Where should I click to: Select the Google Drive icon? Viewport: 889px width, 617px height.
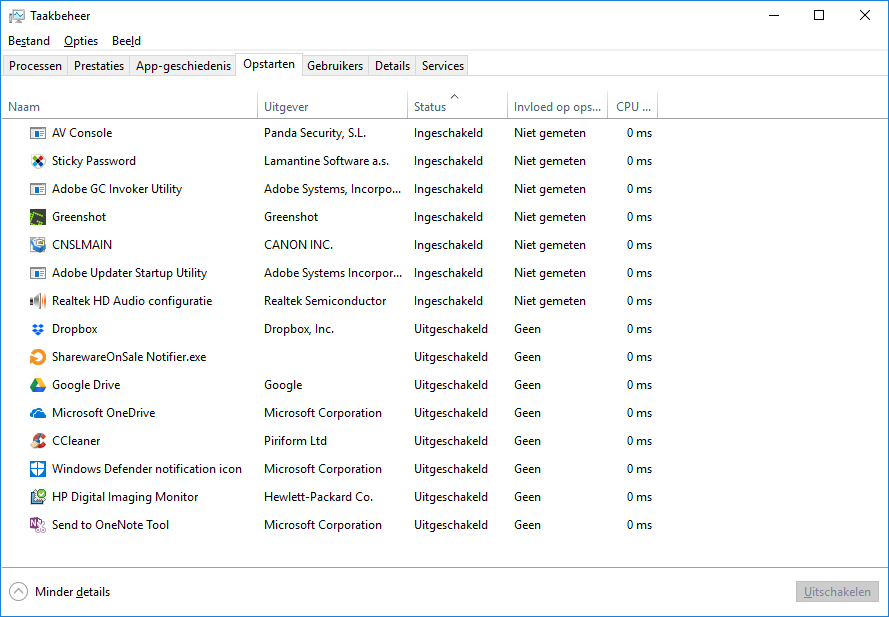click(x=38, y=385)
